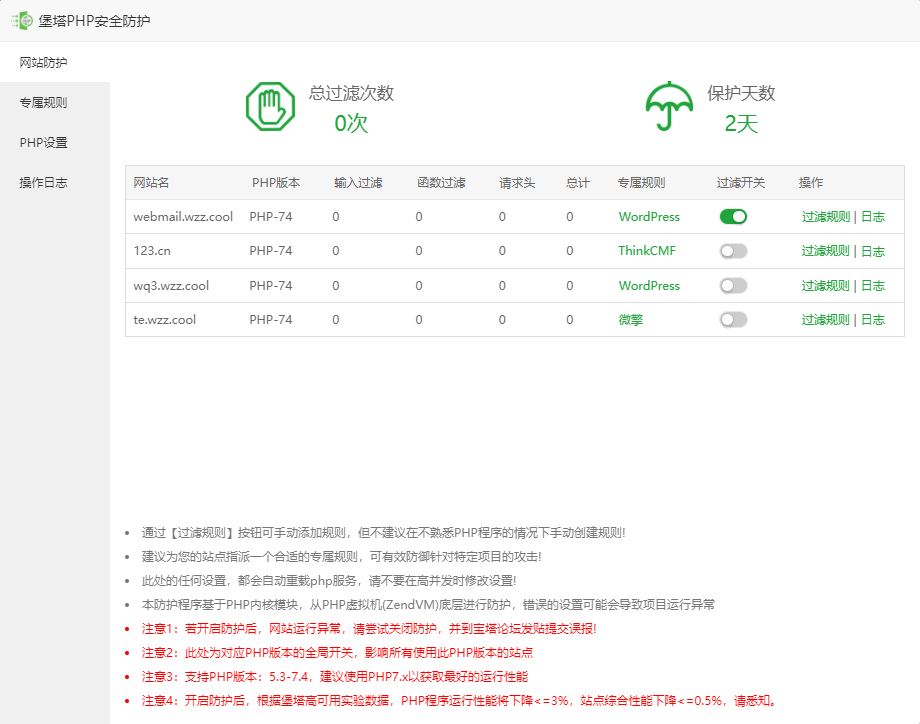920x724 pixels.
Task: Click the 堡塔PHP安全防护 window title
Action: tap(94, 21)
